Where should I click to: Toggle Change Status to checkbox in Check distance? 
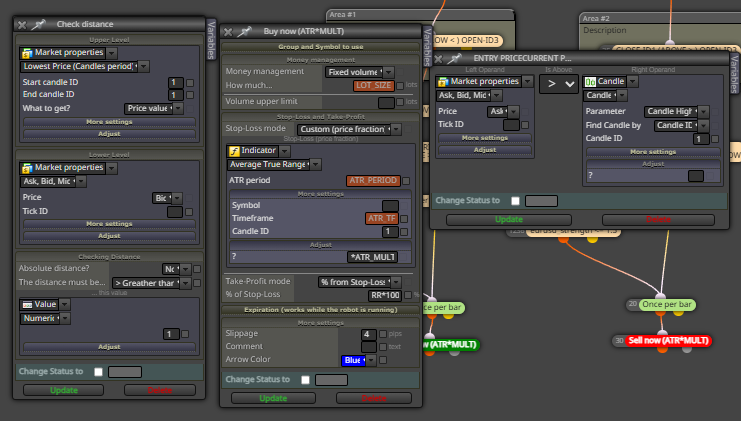pyautogui.click(x=98, y=372)
